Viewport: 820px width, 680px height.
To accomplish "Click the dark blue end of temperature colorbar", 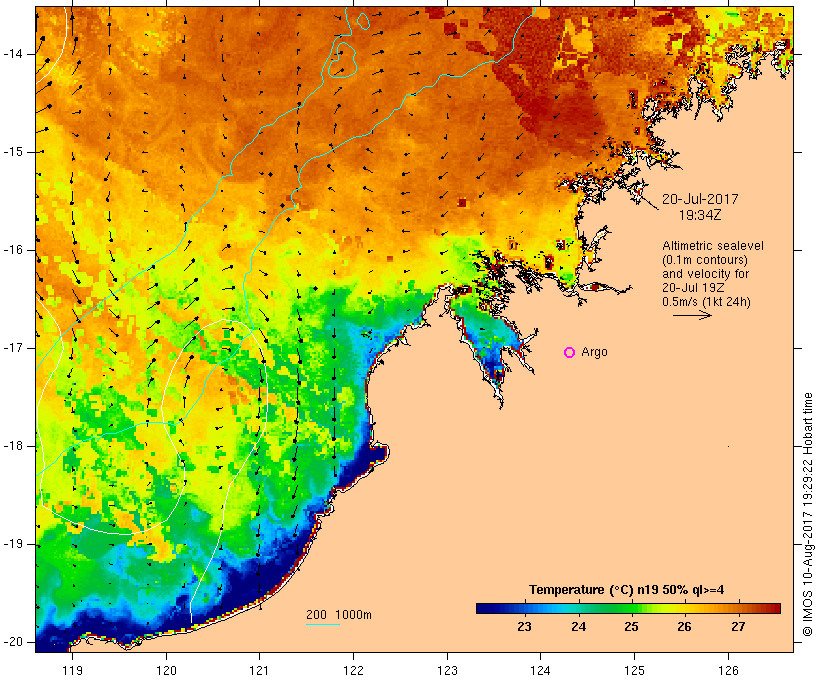I will [484, 608].
